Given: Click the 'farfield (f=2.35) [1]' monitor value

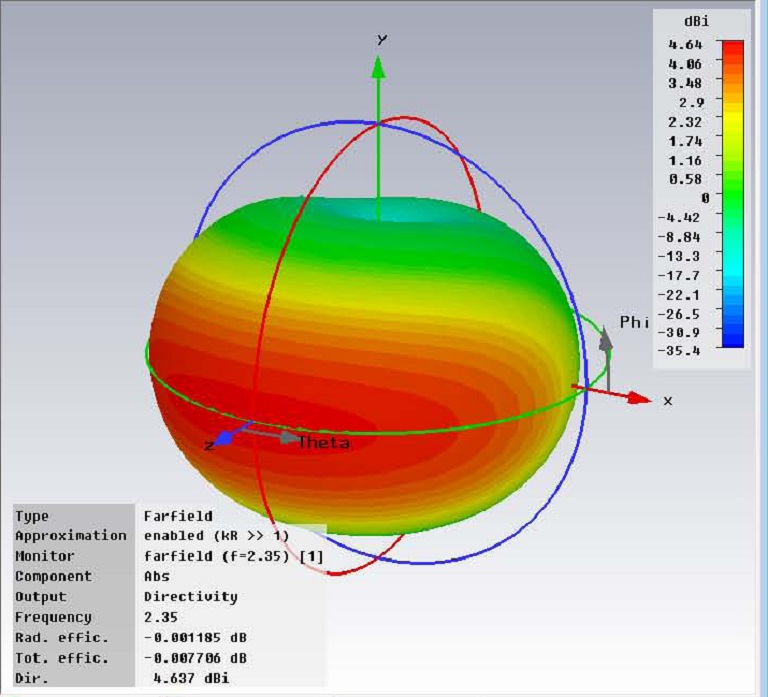Looking at the screenshot, I should coord(234,556).
